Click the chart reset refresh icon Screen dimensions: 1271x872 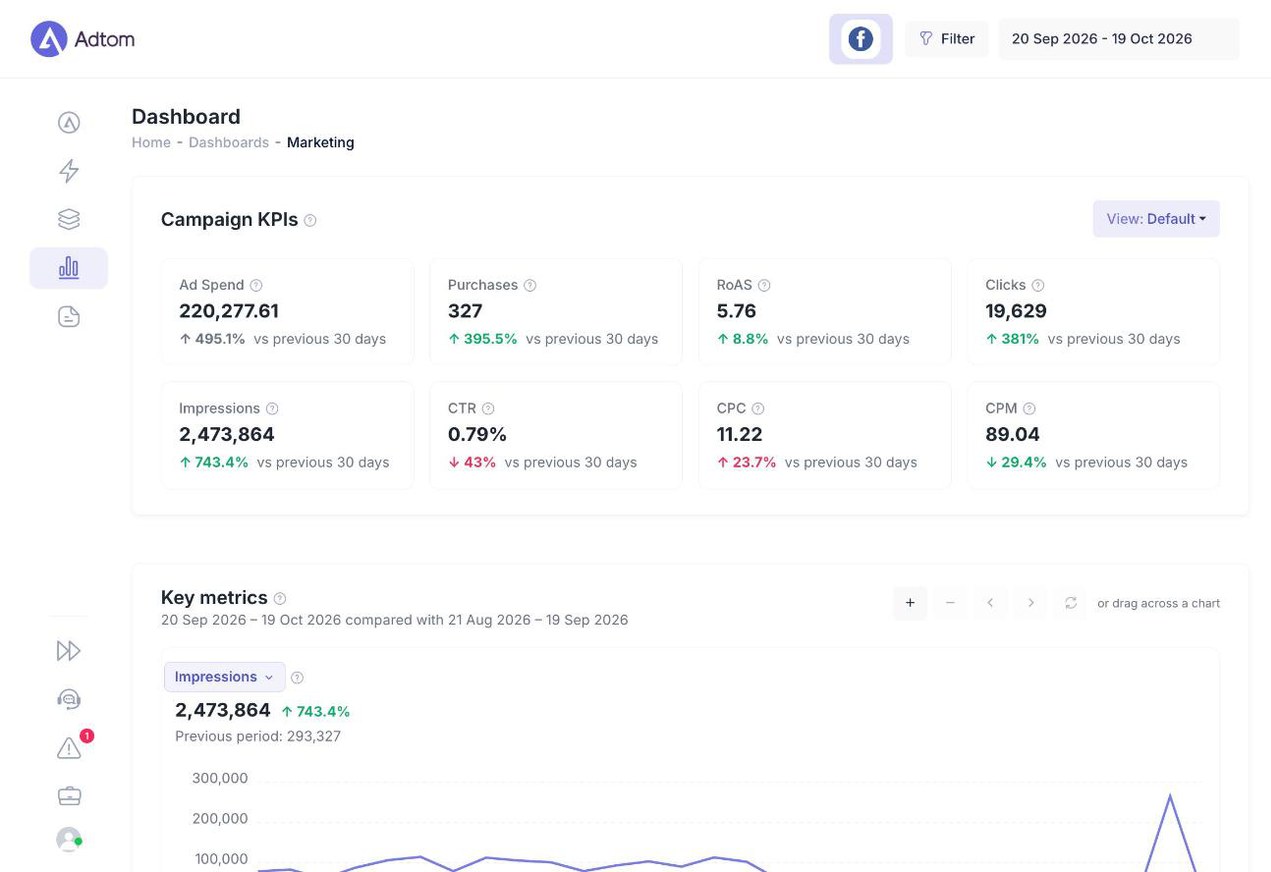pyautogui.click(x=1070, y=603)
